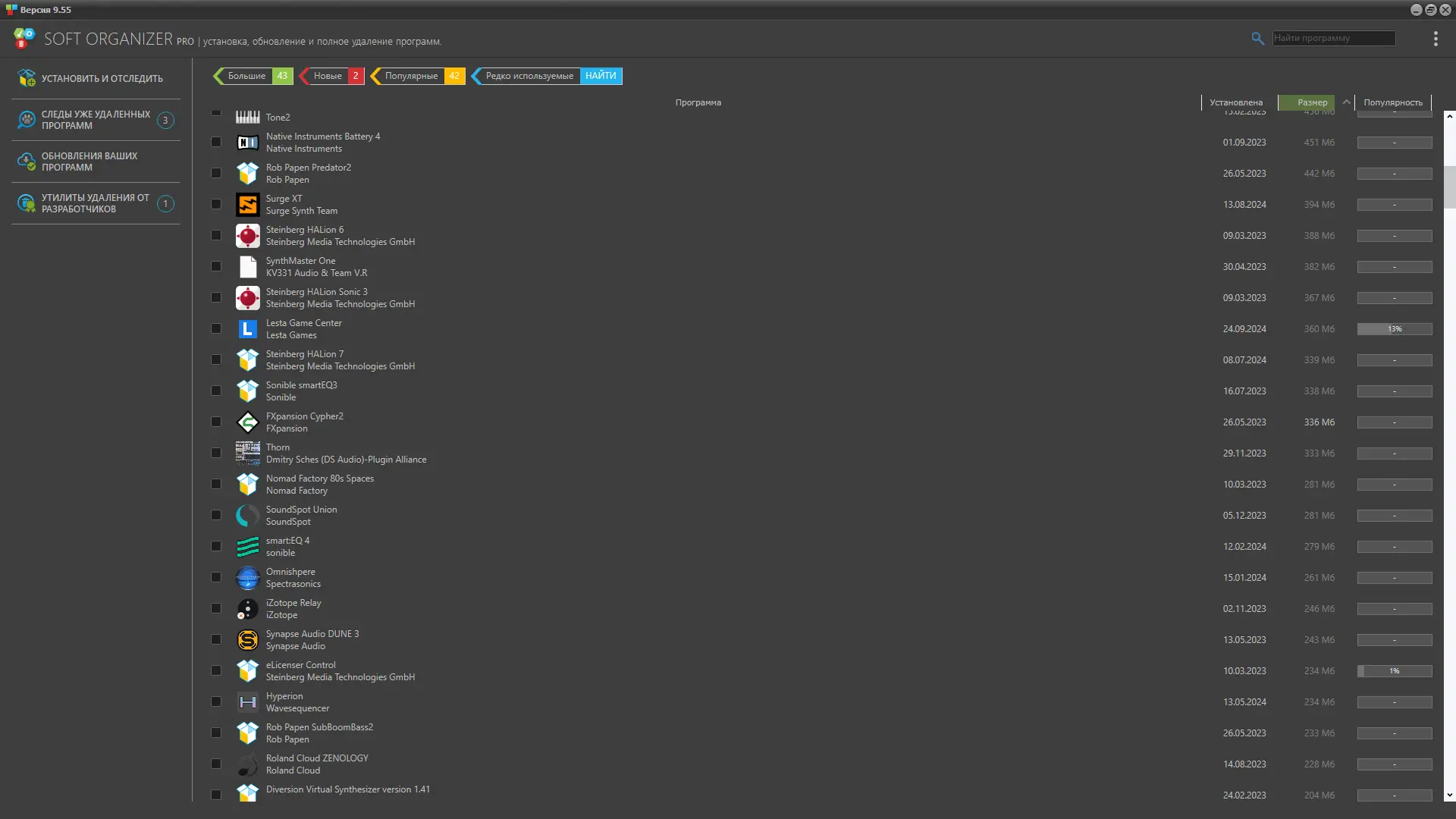Click the Lesta Game Center icon
This screenshot has width=1456, height=819.
pos(247,329)
